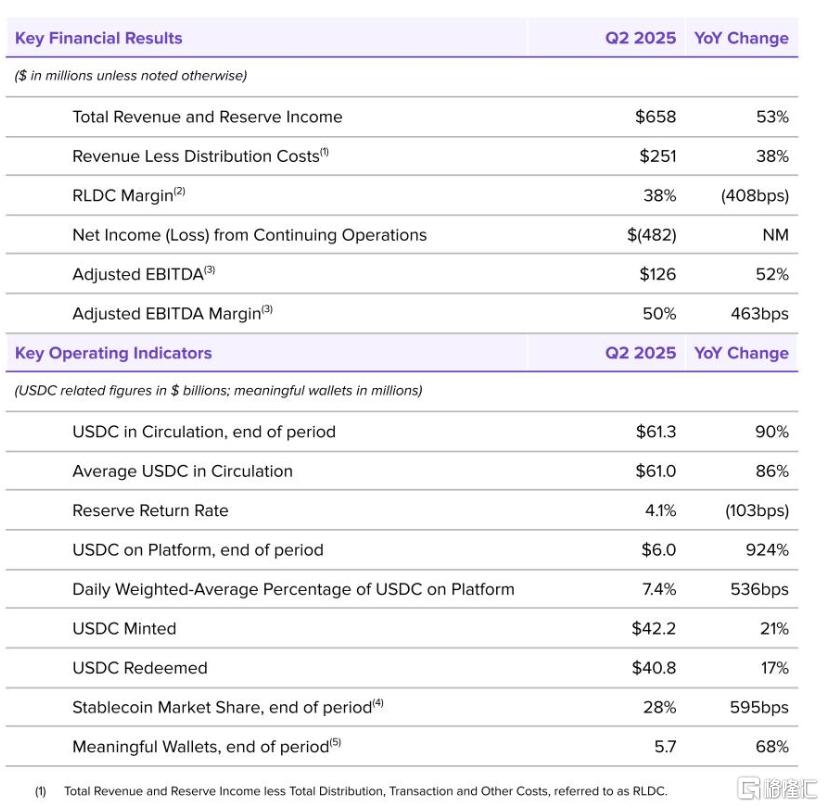This screenshot has width=825, height=807.
Task: Click the watermark logo at bottom right
Action: click(x=778, y=789)
